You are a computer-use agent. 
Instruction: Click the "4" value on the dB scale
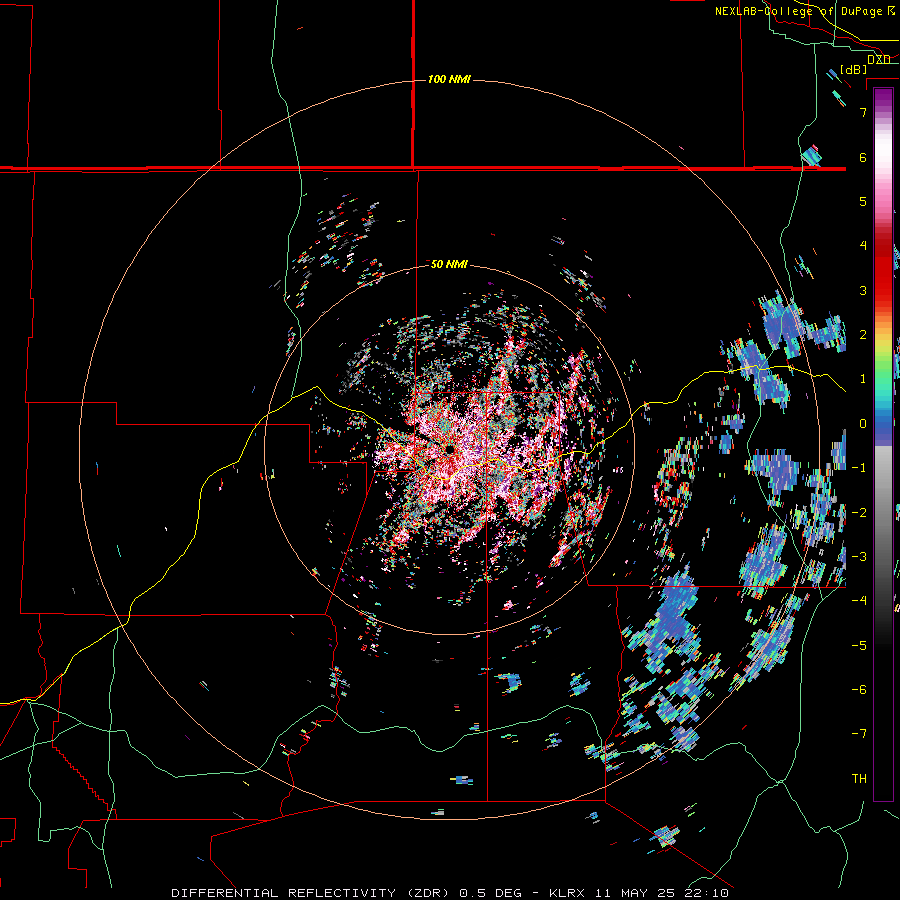coord(863,245)
